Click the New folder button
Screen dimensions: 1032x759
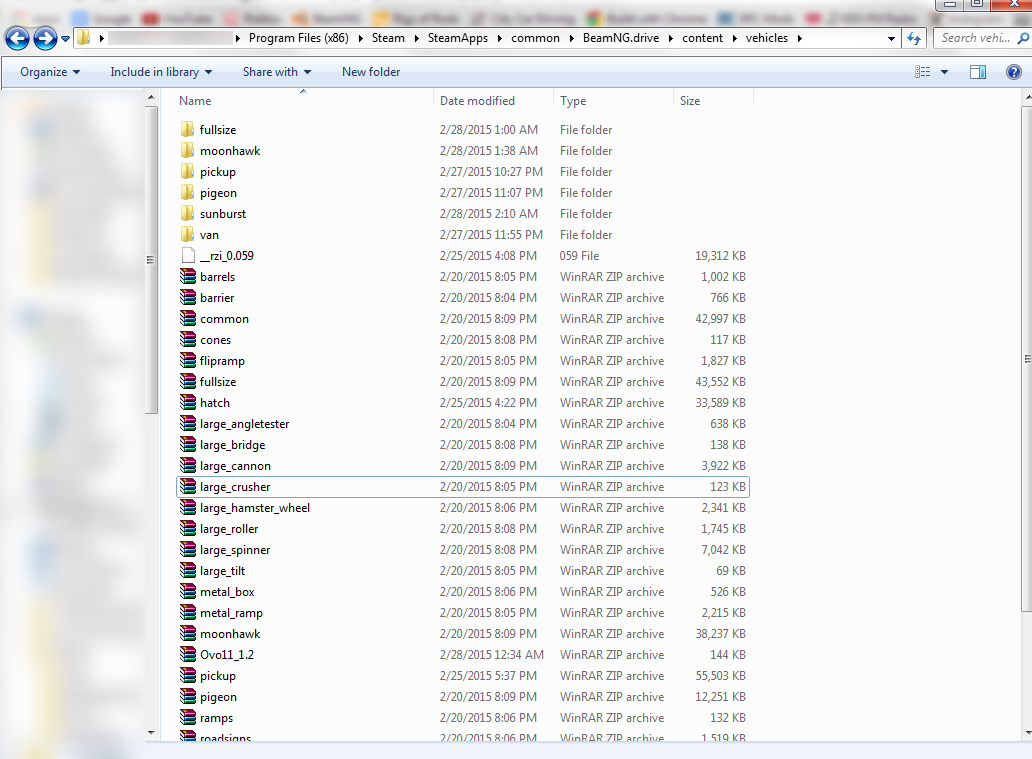click(x=371, y=72)
